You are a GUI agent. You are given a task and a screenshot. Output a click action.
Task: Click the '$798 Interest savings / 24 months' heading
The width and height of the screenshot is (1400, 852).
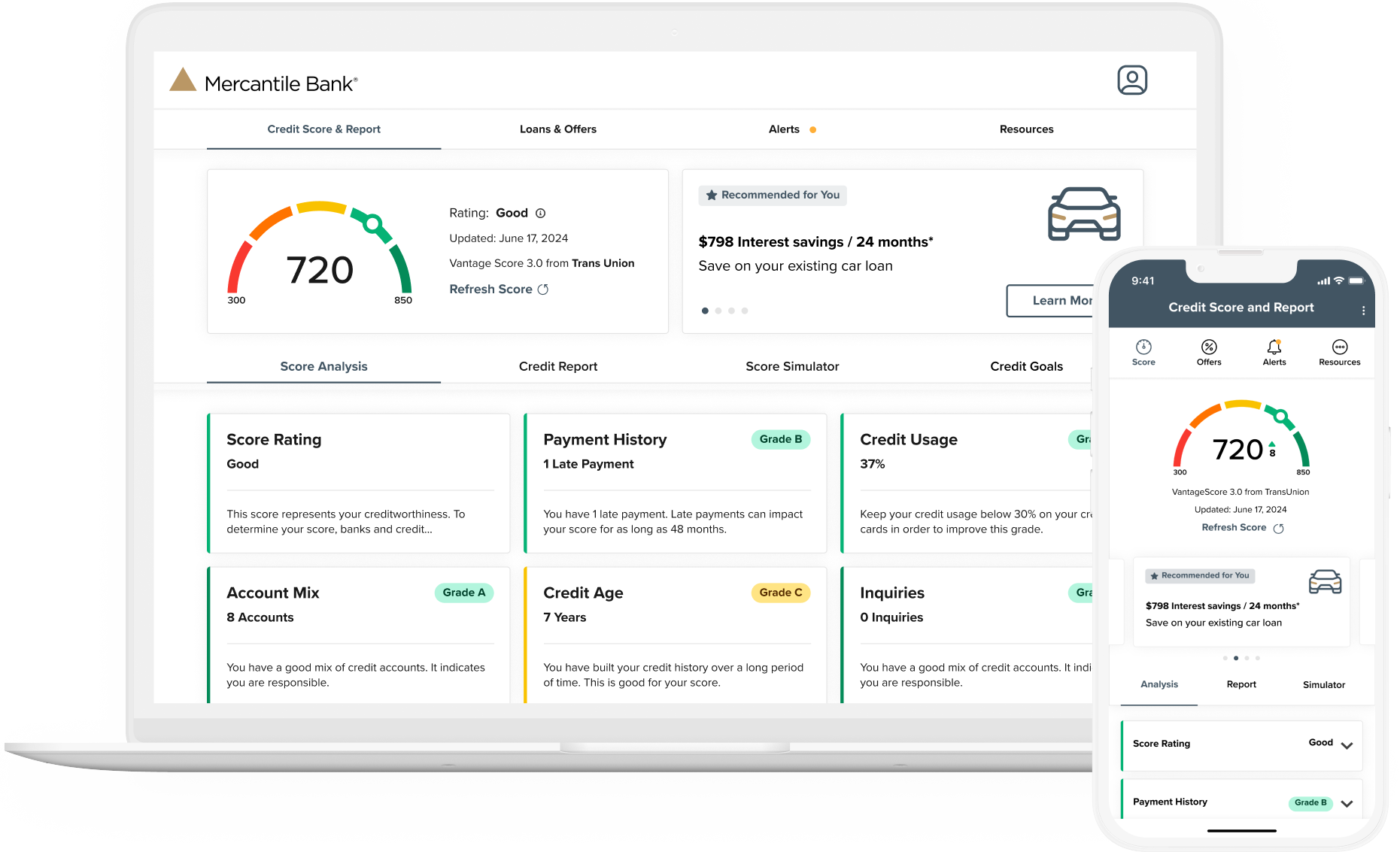[x=815, y=242]
